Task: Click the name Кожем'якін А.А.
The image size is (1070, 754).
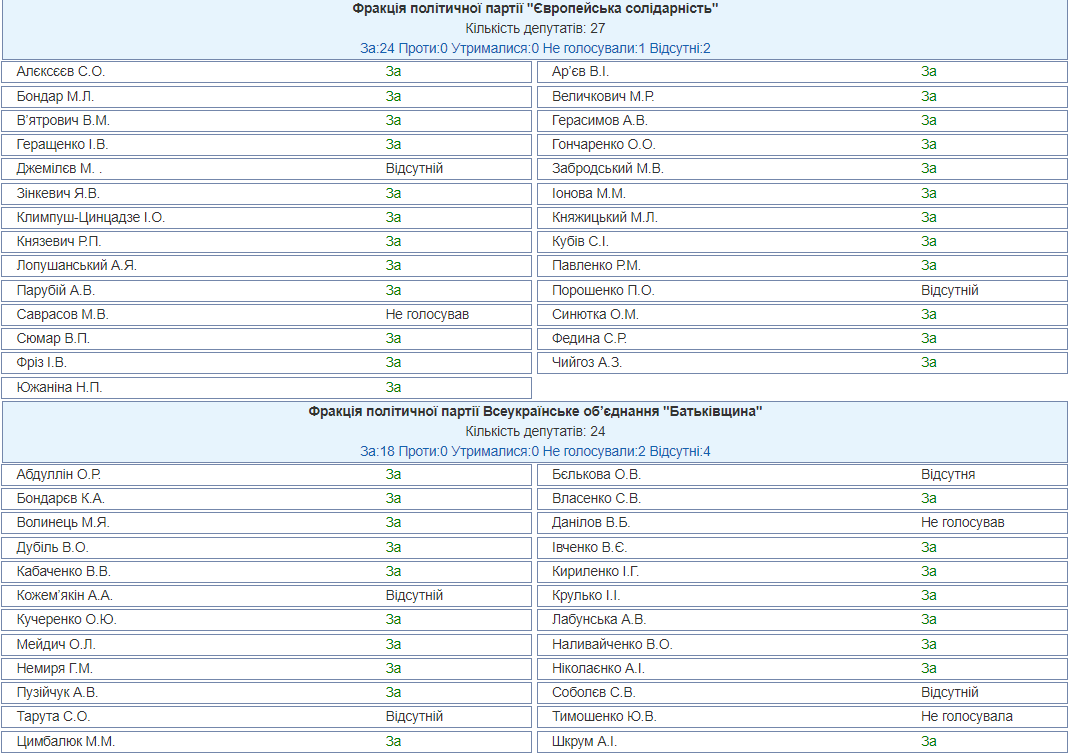Action: click(x=65, y=595)
